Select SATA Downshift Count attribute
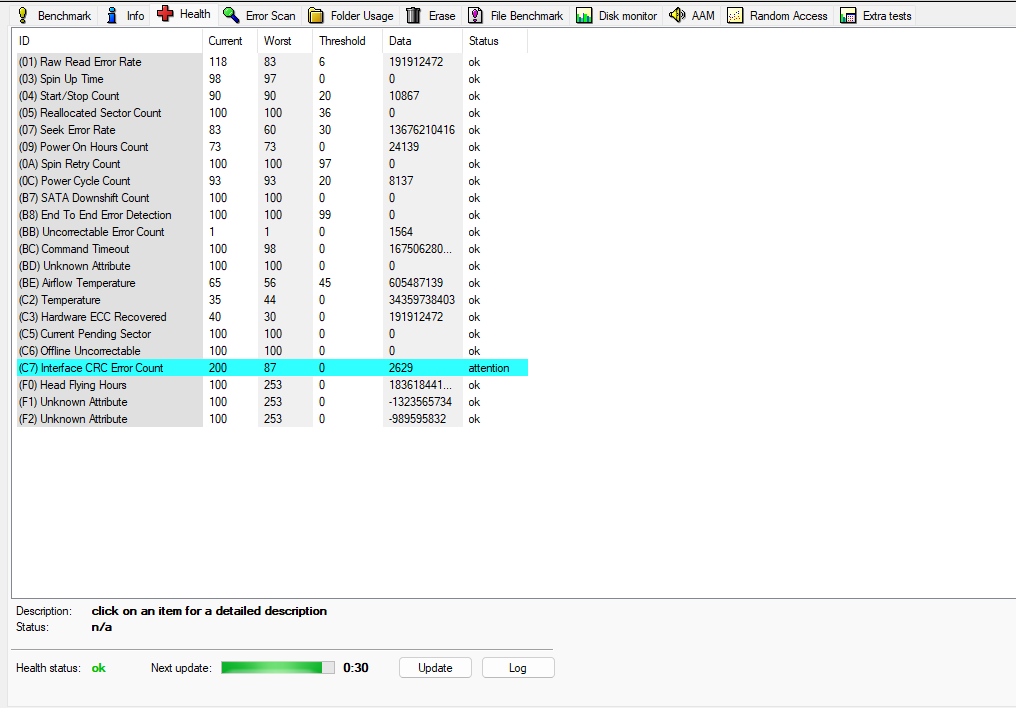 [x=272, y=198]
